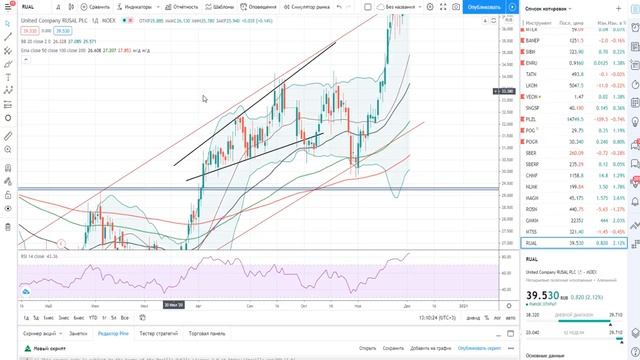Image resolution: width=640 pixels, height=360 pixels.
Task: Collapse the indicator legend arrow
Action: [26, 60]
